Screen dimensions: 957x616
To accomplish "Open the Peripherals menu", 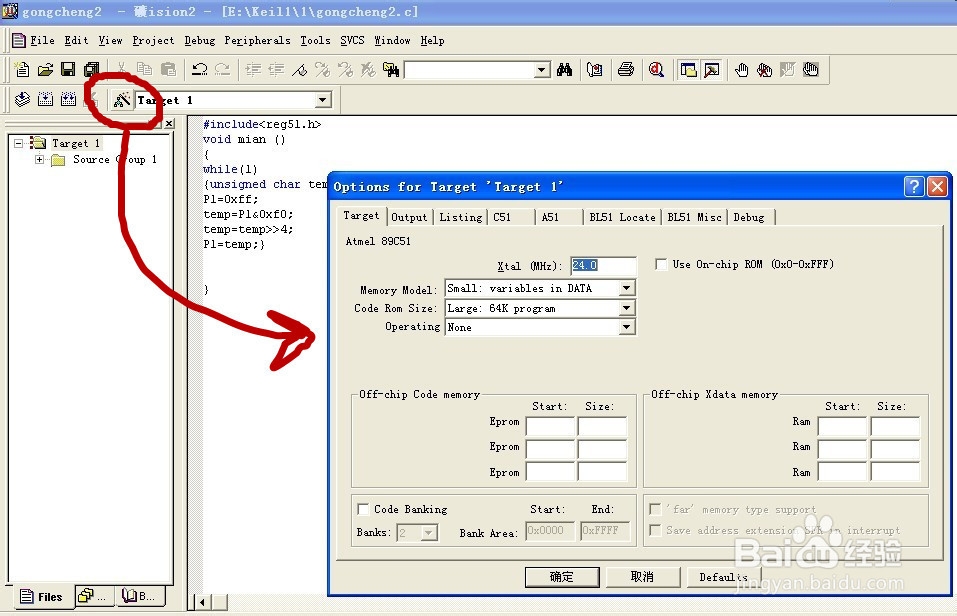I will coord(257,40).
